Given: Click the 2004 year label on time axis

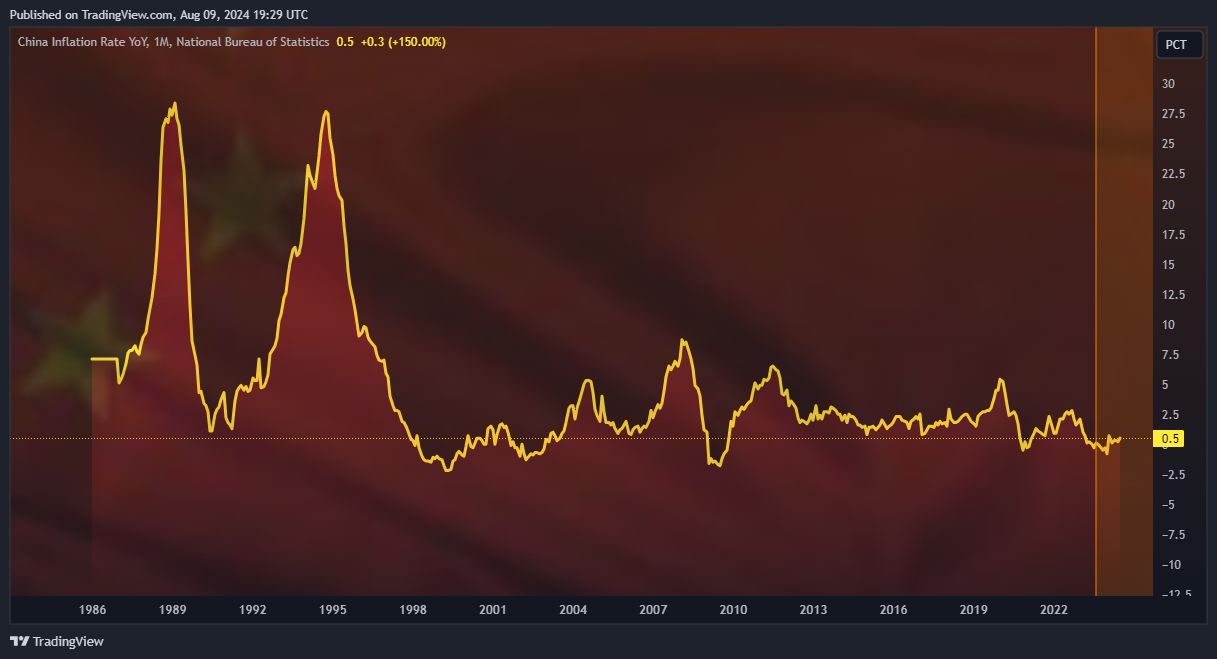Looking at the screenshot, I should 573,610.
